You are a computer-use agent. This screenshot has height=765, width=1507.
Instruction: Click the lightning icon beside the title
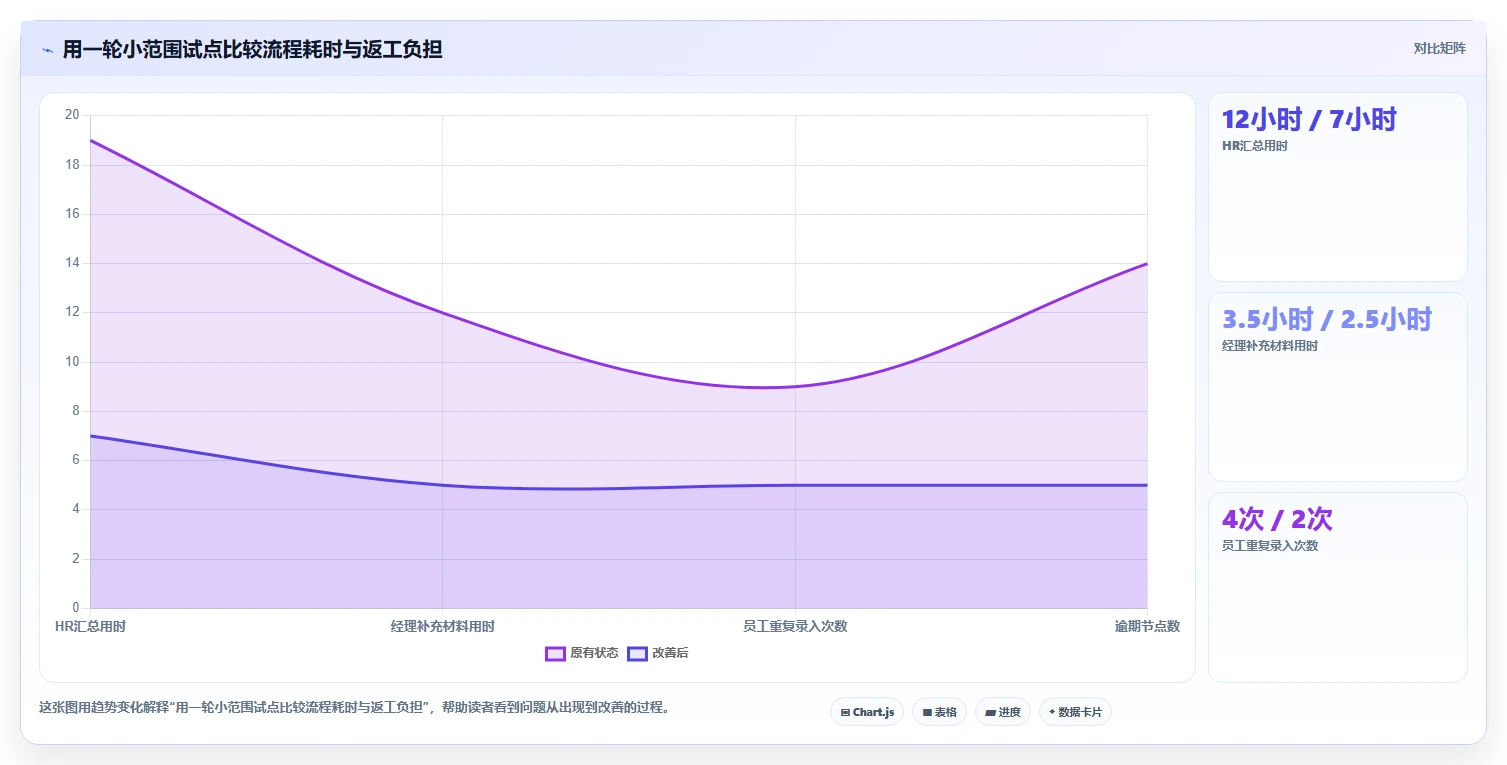coord(47,49)
